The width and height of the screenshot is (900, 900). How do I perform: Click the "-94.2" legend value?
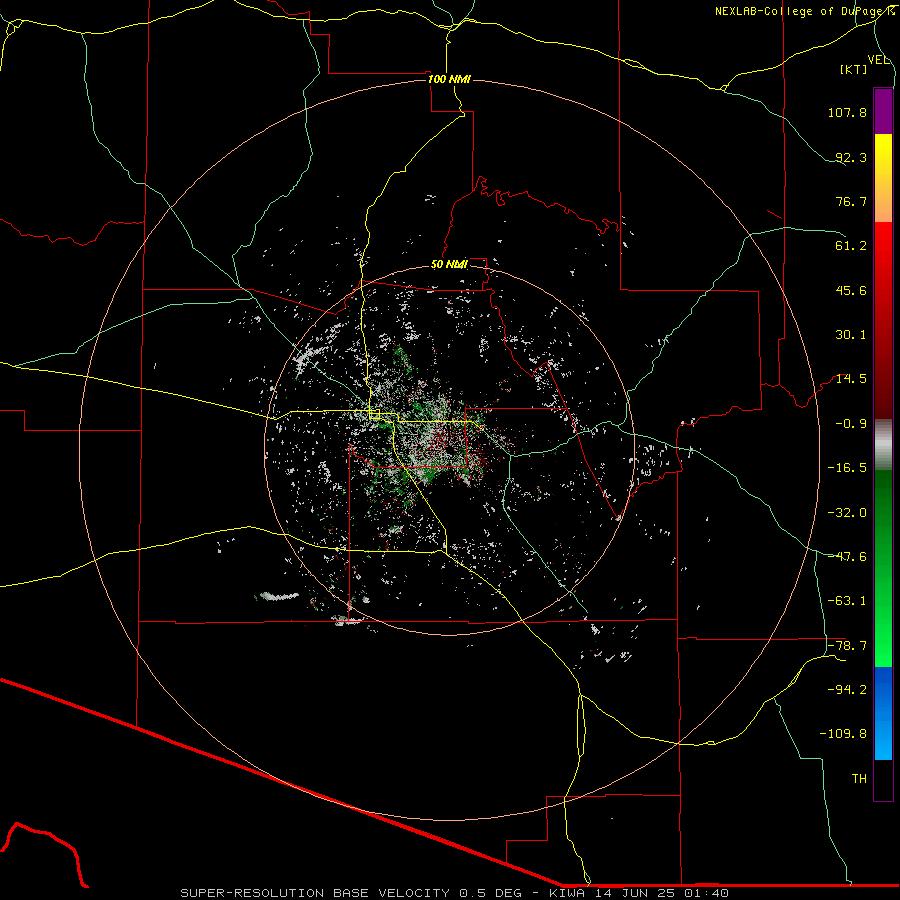847,690
